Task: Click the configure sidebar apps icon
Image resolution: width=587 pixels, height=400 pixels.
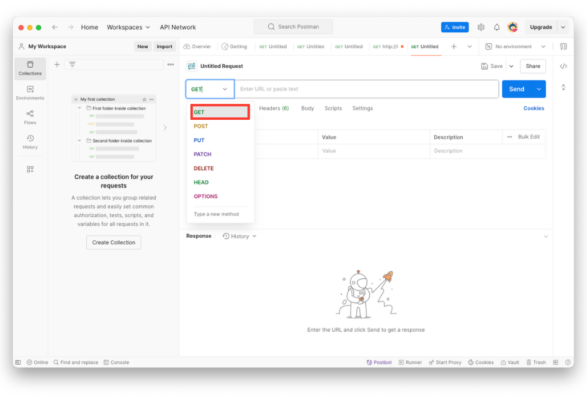Action: [x=30, y=169]
